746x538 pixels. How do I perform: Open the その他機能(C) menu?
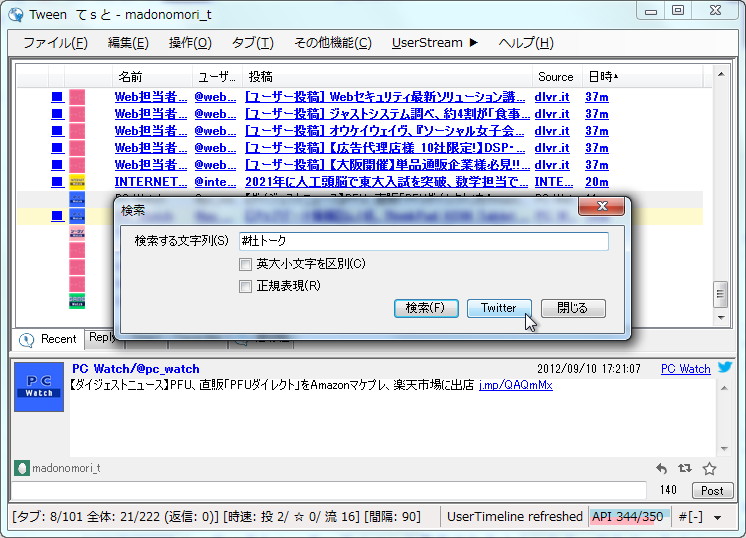point(333,43)
